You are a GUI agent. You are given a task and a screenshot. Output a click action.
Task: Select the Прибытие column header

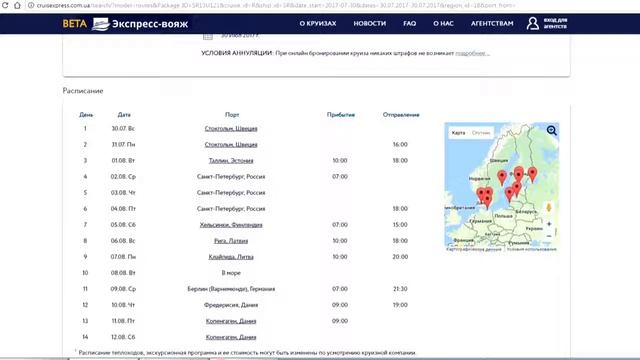[x=340, y=115]
